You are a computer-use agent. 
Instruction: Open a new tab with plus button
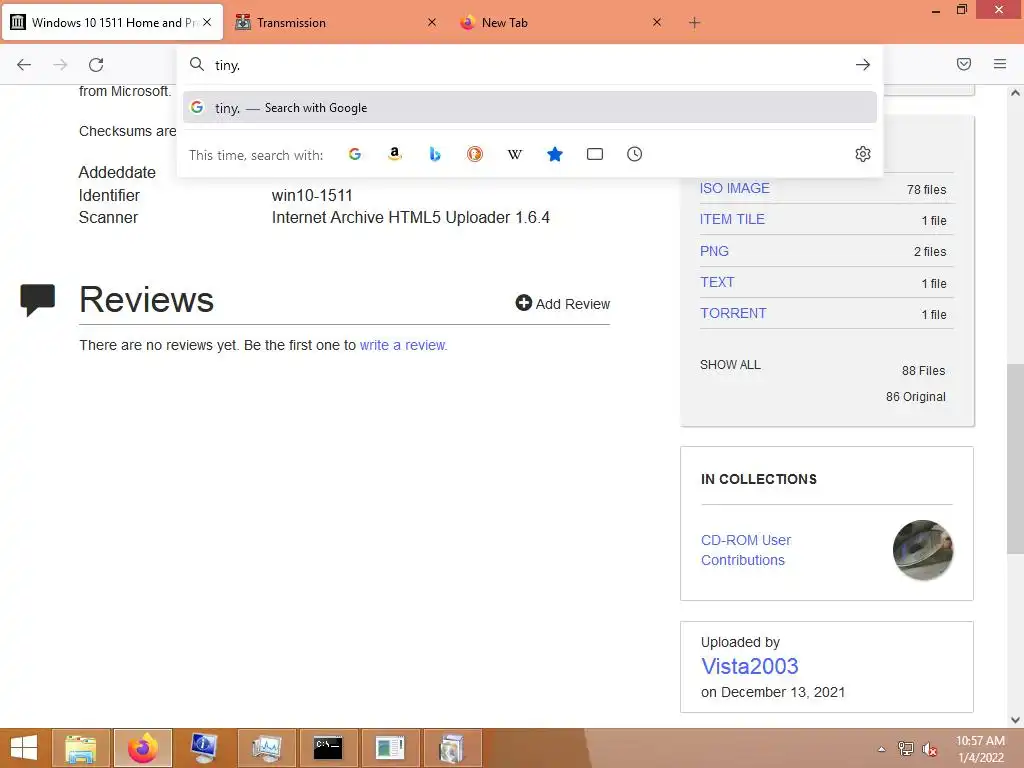pyautogui.click(x=694, y=23)
